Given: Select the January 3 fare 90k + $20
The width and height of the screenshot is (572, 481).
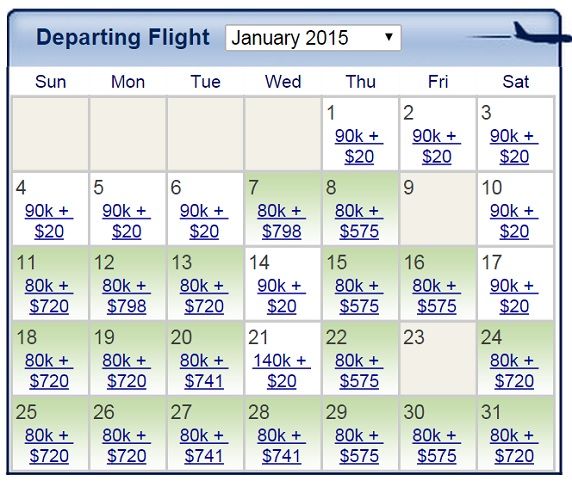Looking at the screenshot, I should point(514,146).
